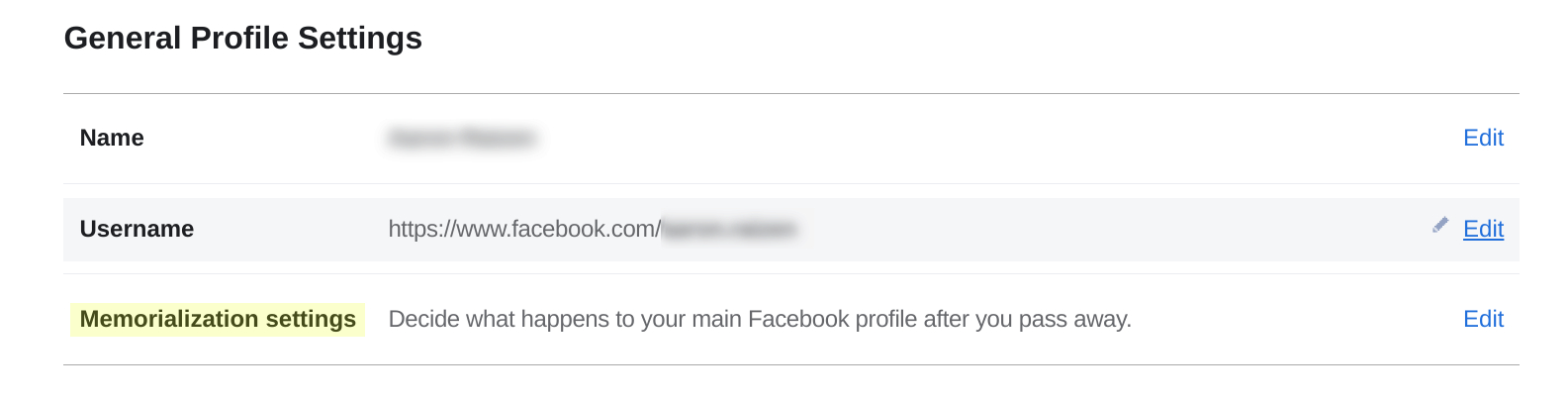Image resolution: width=1568 pixels, height=403 pixels.
Task: Click the pencil icon in Username row
Action: click(x=1440, y=226)
